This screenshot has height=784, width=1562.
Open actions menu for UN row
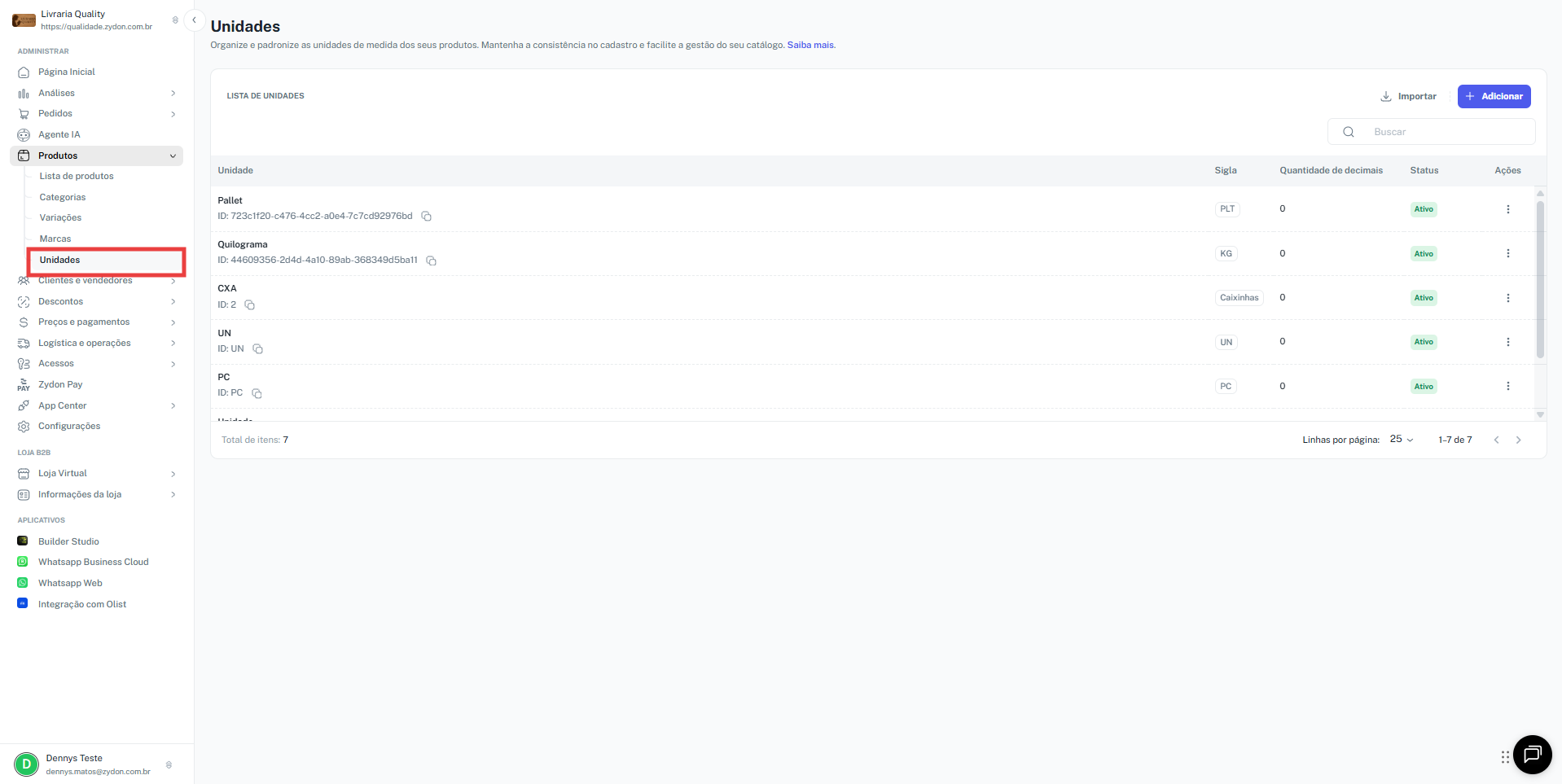(1507, 342)
